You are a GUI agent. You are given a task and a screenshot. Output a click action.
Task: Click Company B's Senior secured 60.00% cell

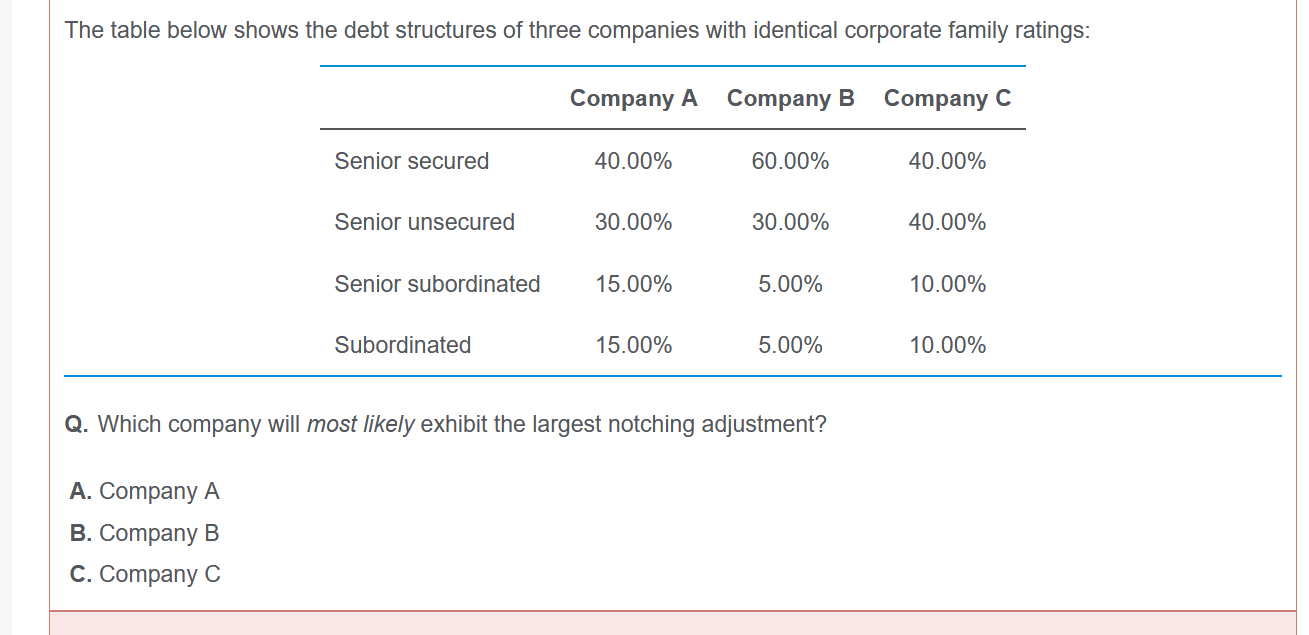[790, 161]
